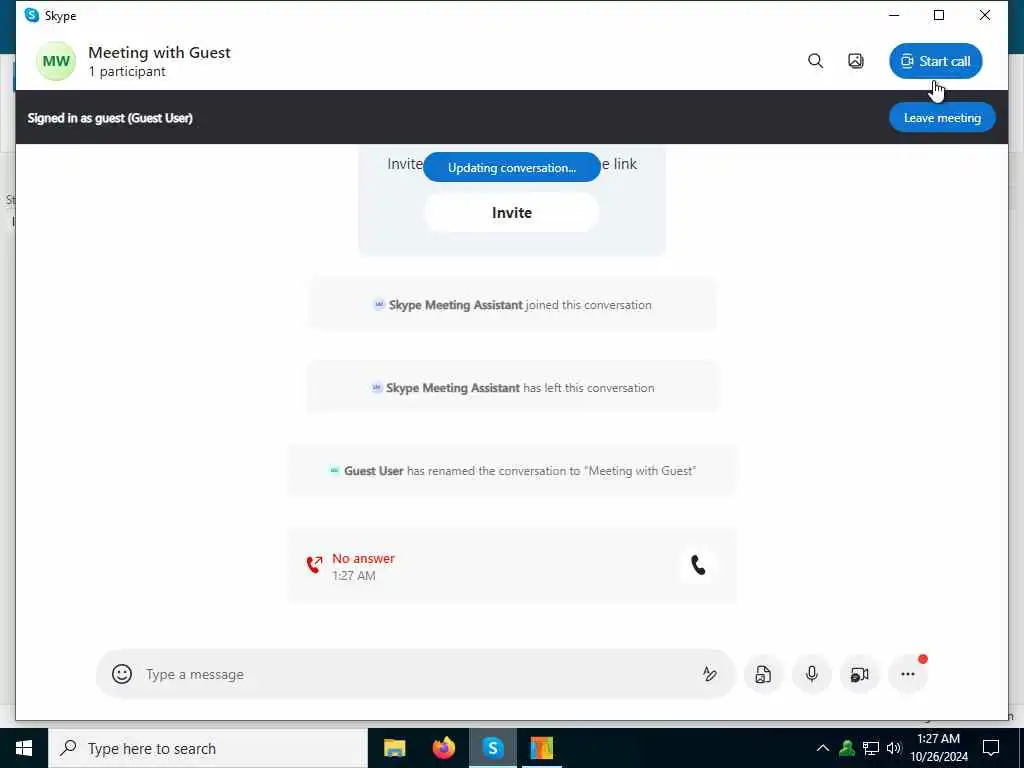This screenshot has width=1024, height=768.
Task: Click the add files icon
Action: point(763,674)
